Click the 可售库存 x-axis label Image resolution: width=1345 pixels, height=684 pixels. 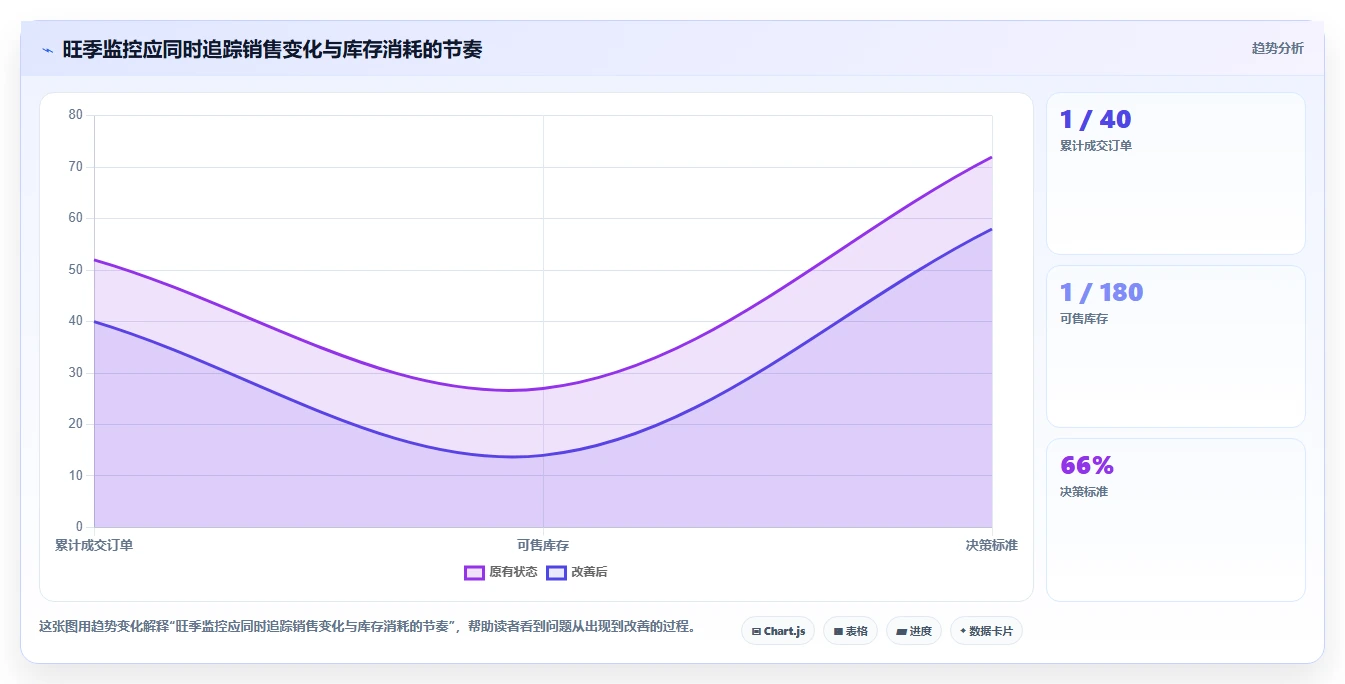[543, 545]
